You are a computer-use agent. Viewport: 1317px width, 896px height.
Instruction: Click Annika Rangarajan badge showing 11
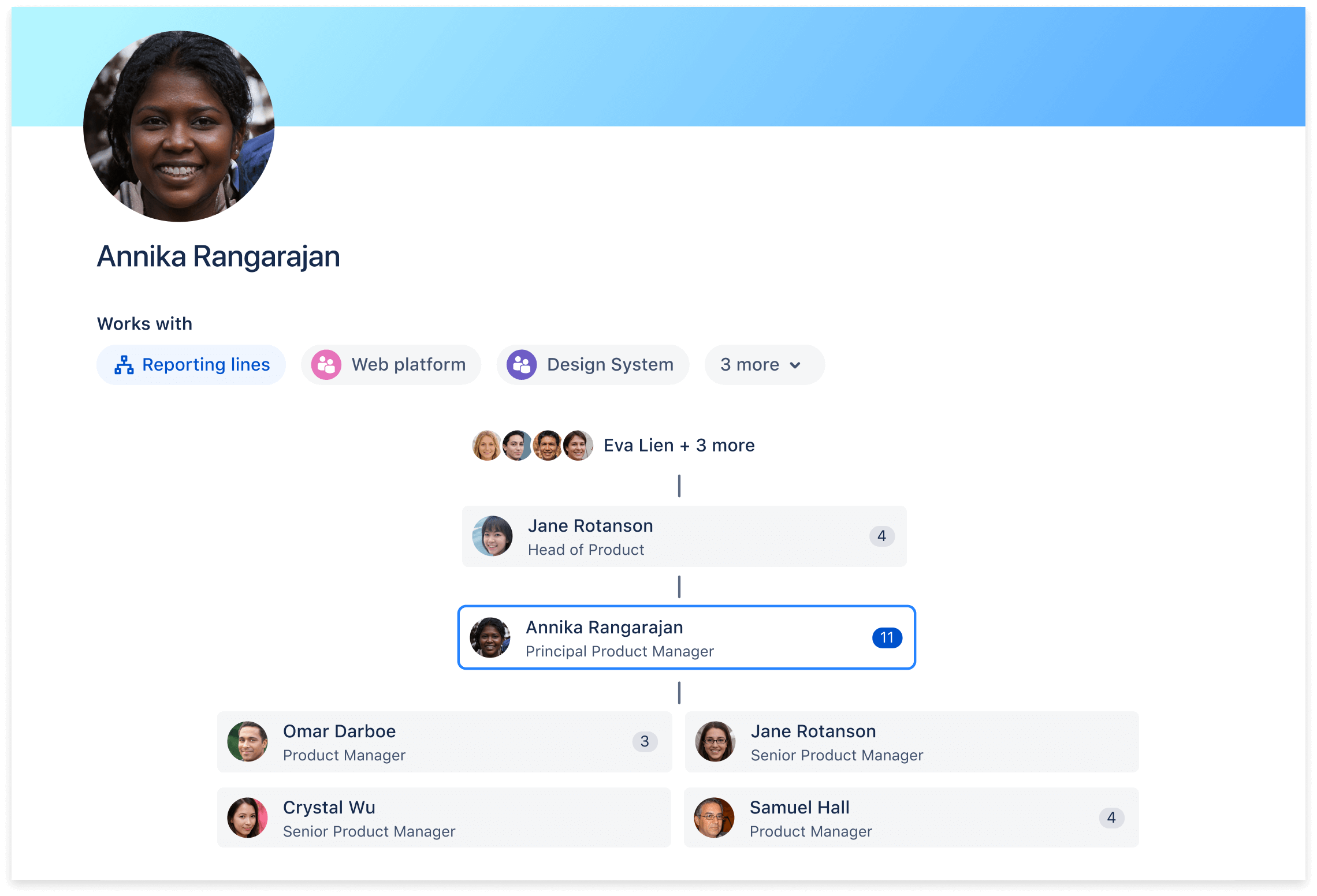883,638
